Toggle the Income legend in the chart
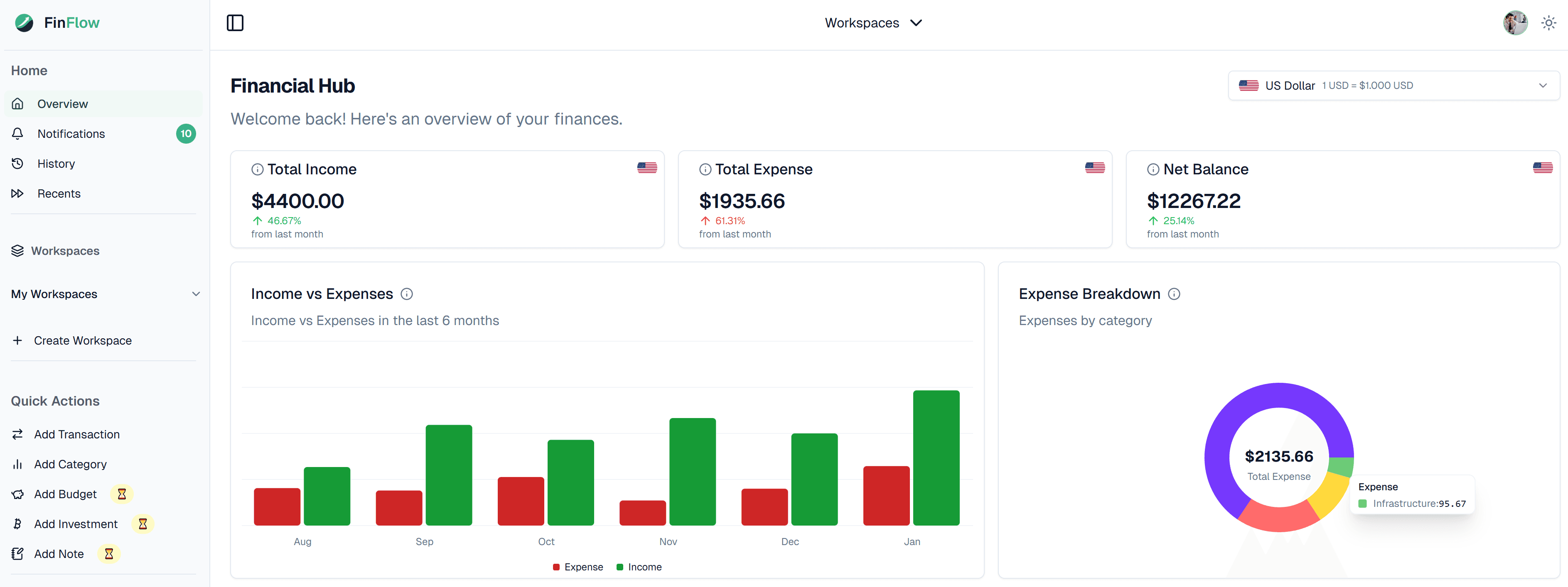1568x587 pixels. (639, 566)
